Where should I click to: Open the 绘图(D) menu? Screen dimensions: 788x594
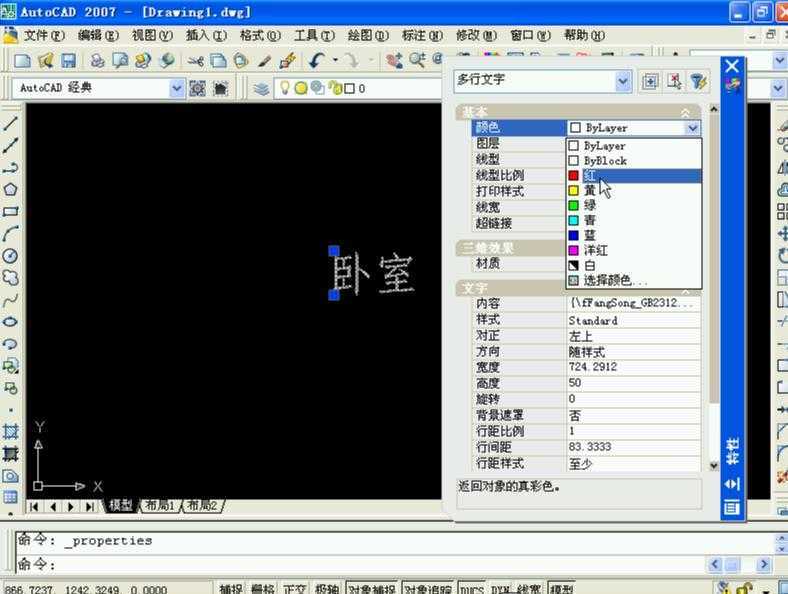368,36
